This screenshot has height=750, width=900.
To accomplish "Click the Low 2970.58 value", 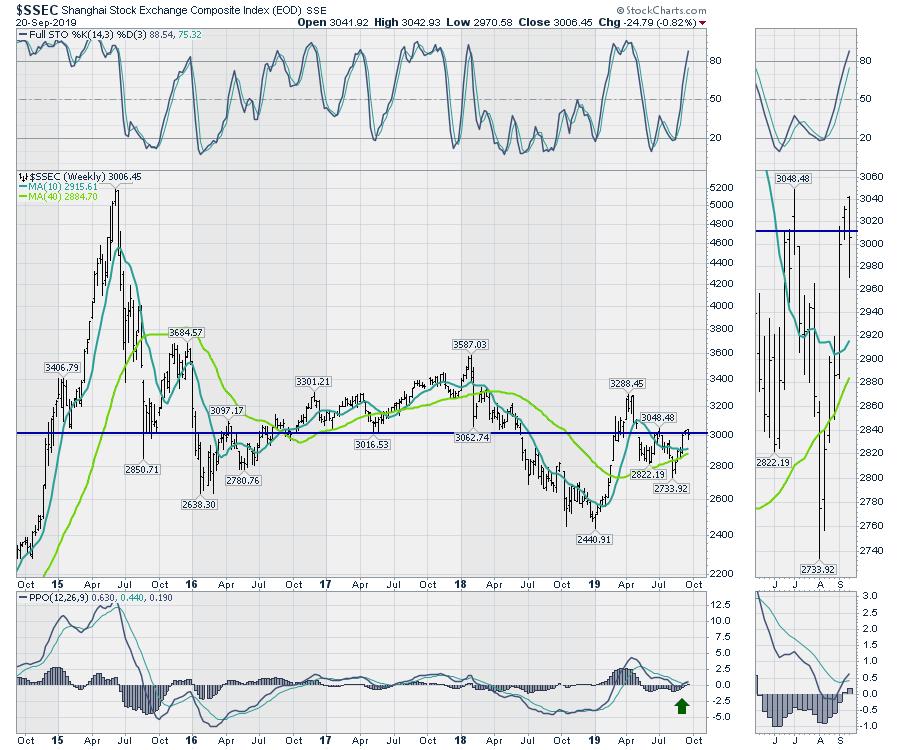I will pyautogui.click(x=479, y=22).
